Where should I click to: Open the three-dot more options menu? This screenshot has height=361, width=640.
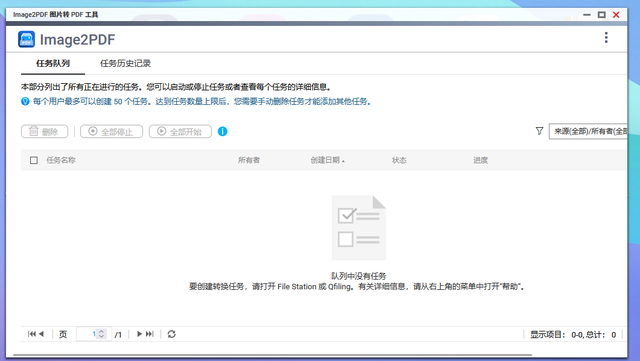[x=606, y=38]
